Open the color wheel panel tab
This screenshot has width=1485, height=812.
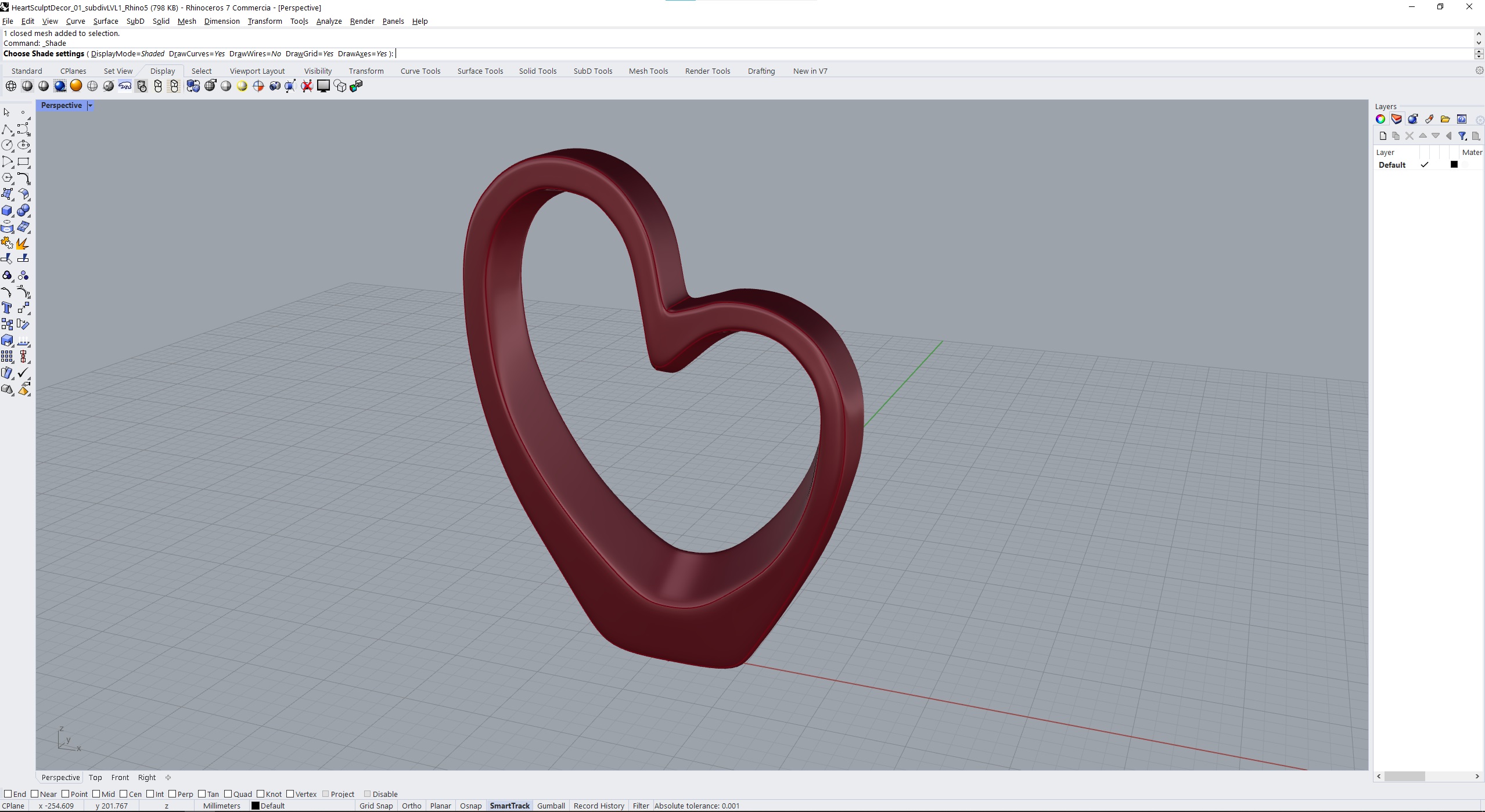click(1380, 119)
